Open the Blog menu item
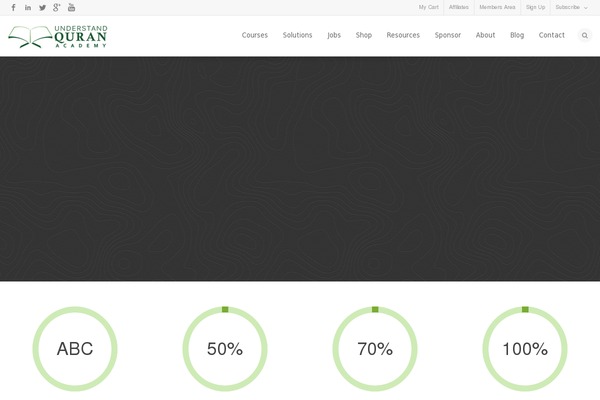 517,35
